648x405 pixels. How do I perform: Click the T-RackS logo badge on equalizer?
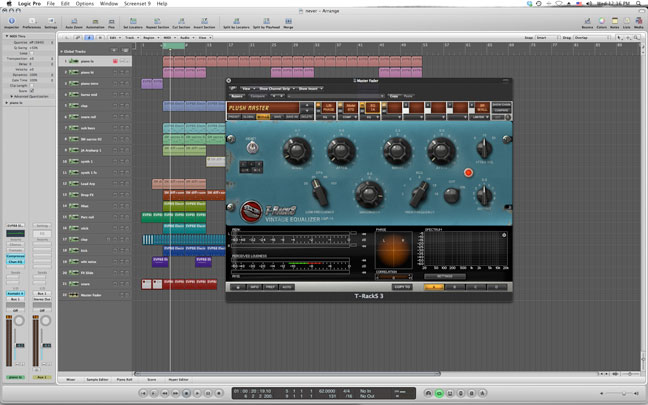[x=251, y=211]
